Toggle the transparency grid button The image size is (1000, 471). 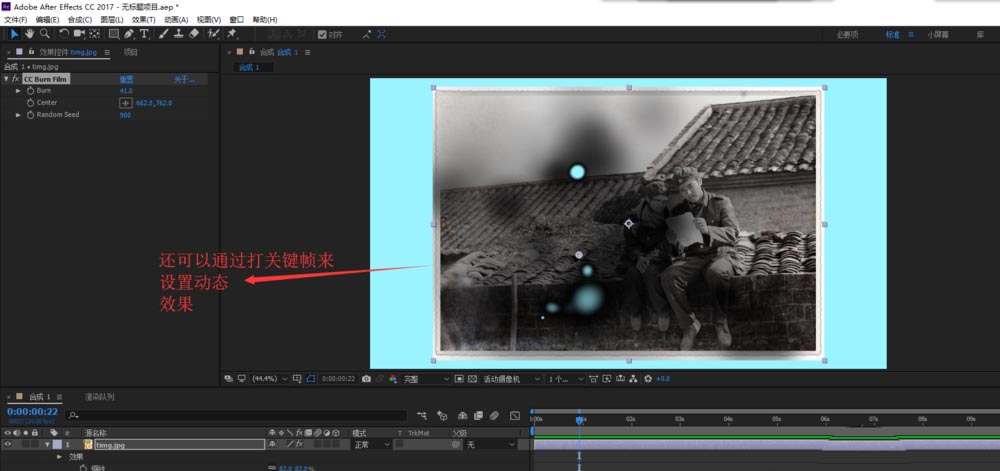[473, 379]
